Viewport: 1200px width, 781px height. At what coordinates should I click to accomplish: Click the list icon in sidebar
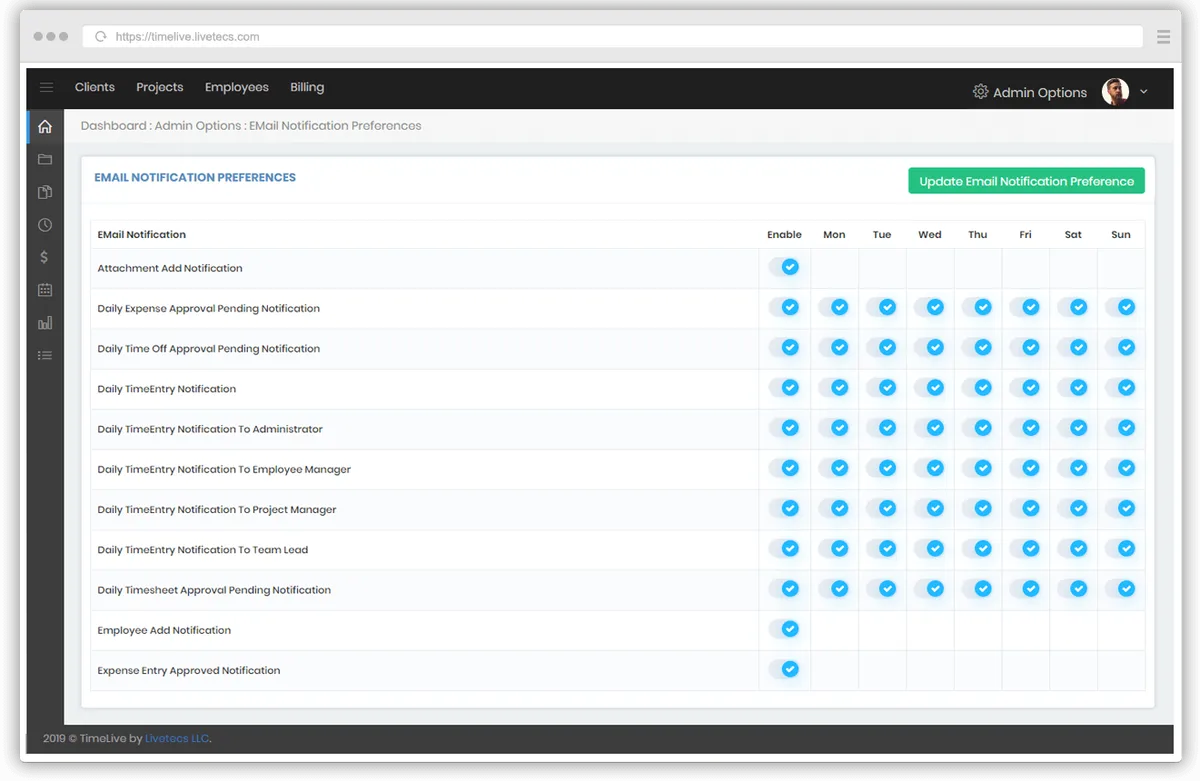pos(44,355)
